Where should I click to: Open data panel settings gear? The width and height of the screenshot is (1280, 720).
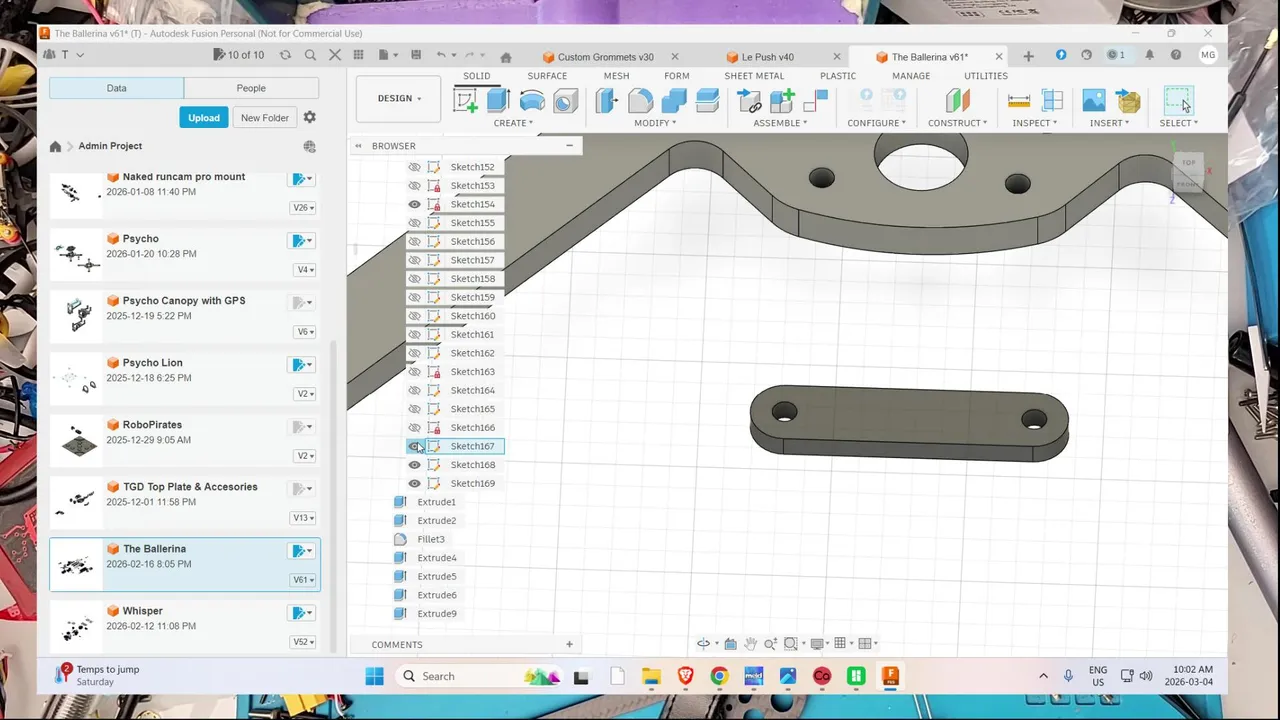(309, 117)
